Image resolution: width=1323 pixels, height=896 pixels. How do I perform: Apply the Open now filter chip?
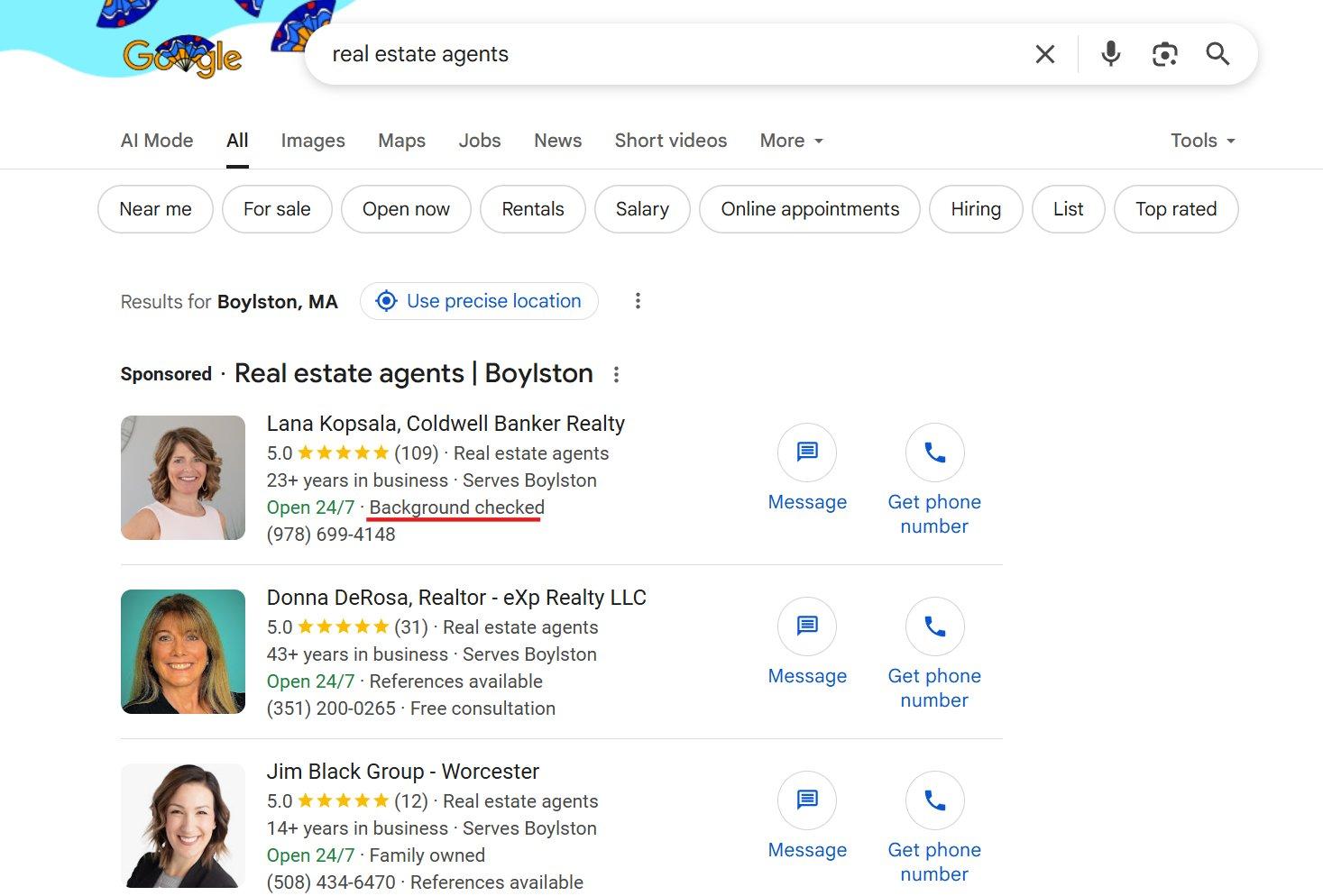(406, 209)
